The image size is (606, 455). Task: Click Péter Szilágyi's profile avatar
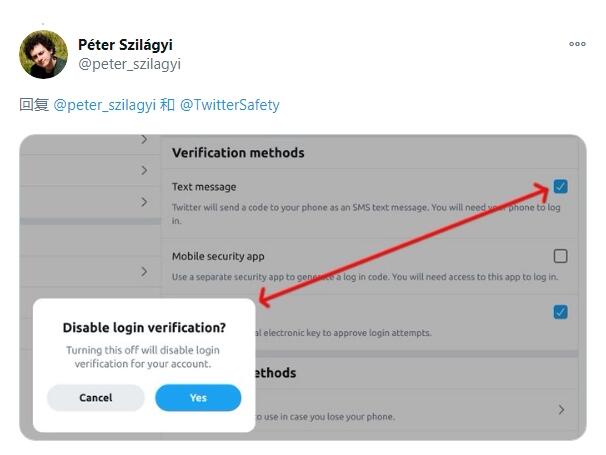(43, 54)
